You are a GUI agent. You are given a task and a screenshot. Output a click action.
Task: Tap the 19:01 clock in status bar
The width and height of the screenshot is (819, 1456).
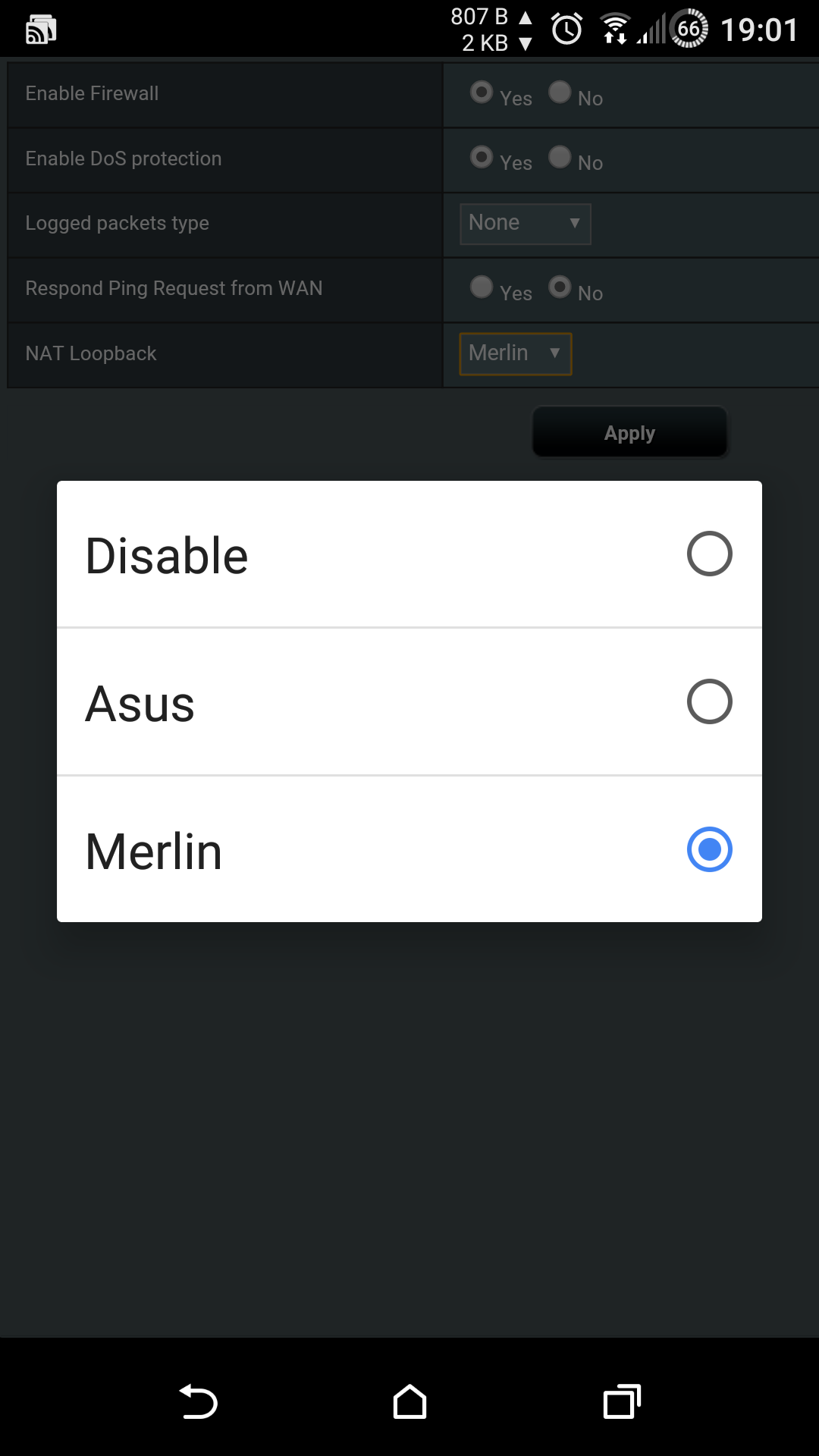[759, 30]
